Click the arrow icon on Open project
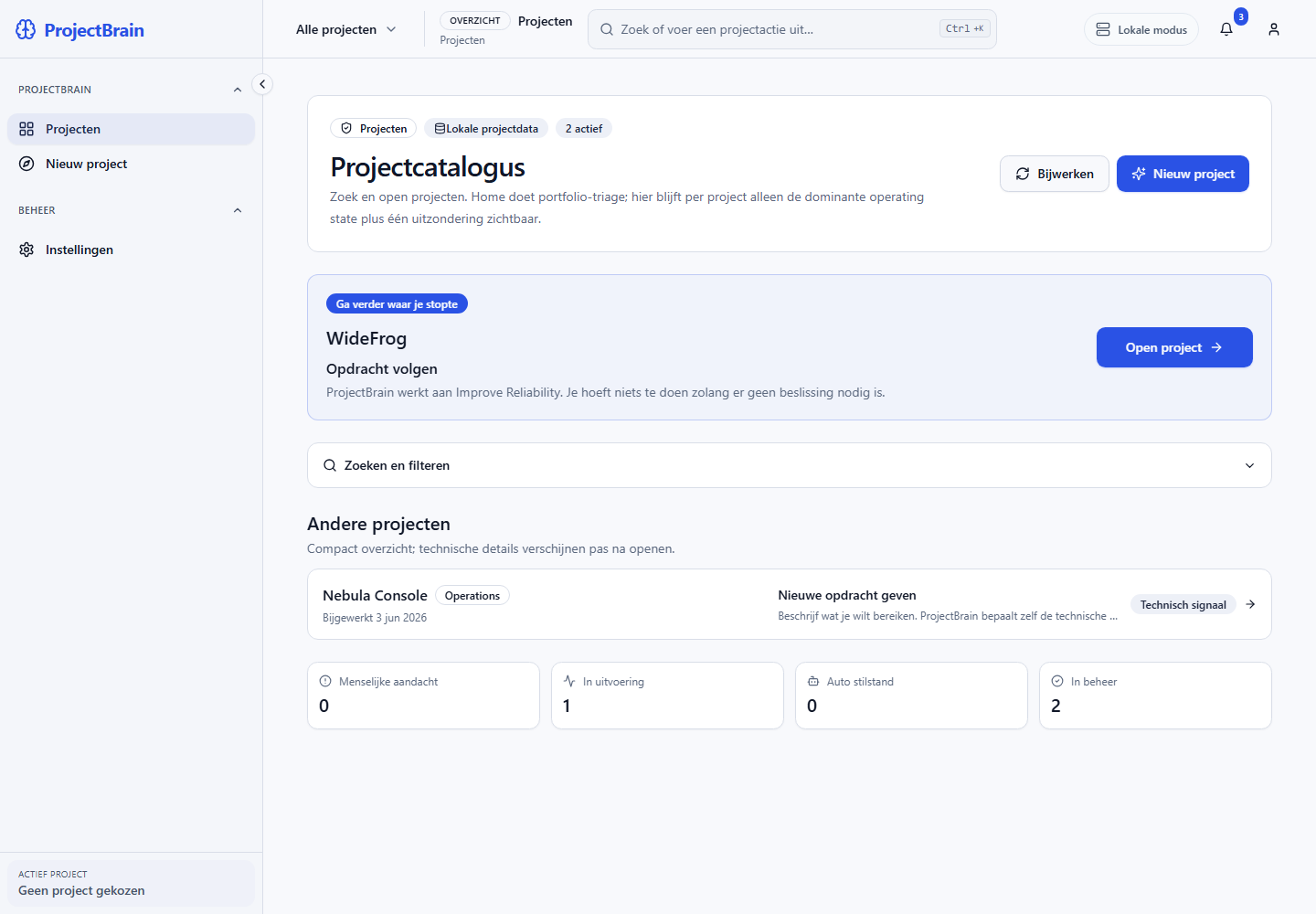 [1216, 347]
